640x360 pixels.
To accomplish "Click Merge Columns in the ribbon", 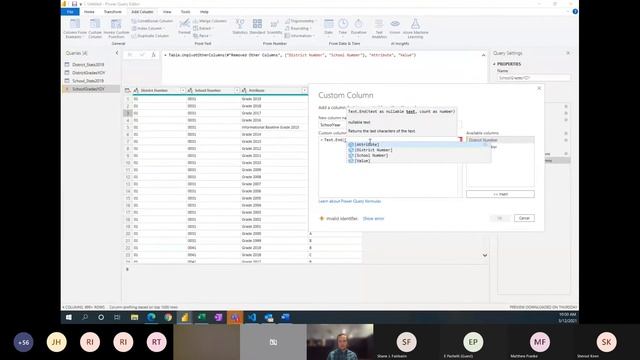I will point(210,21).
